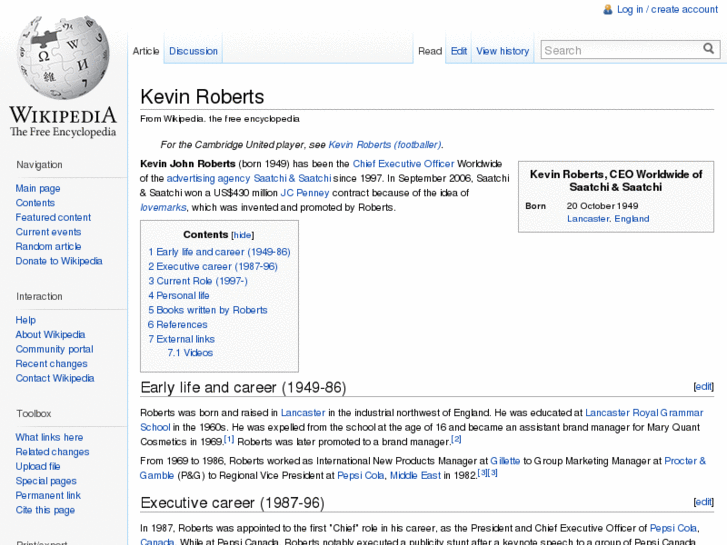Open Help link in Interaction section
This screenshot has width=727, height=545.
click(x=26, y=320)
